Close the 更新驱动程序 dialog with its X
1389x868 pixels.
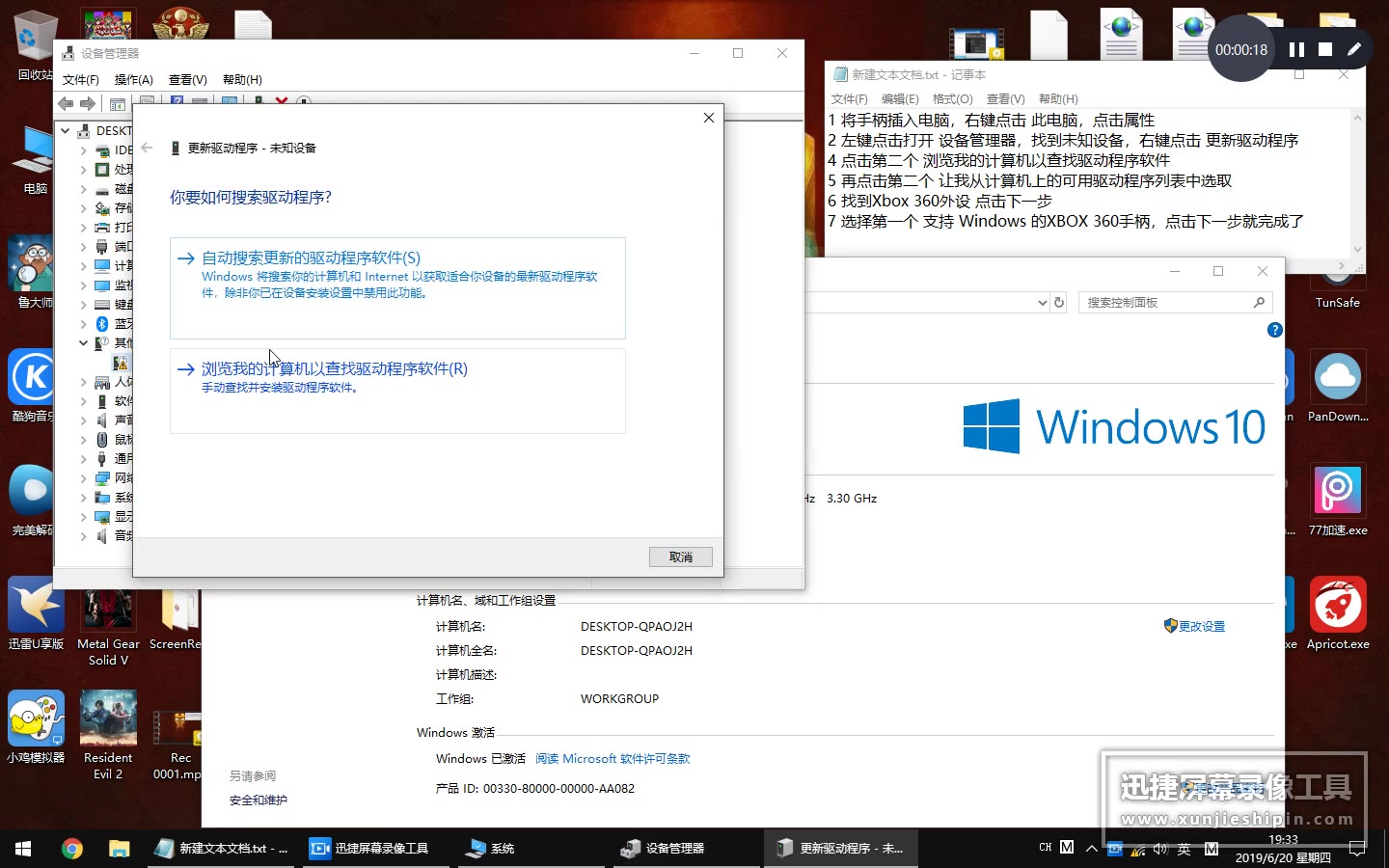[709, 118]
